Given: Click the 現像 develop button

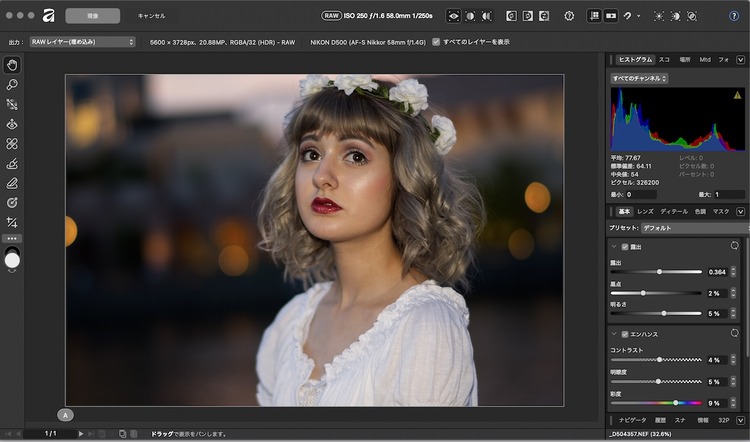Looking at the screenshot, I should [x=92, y=16].
